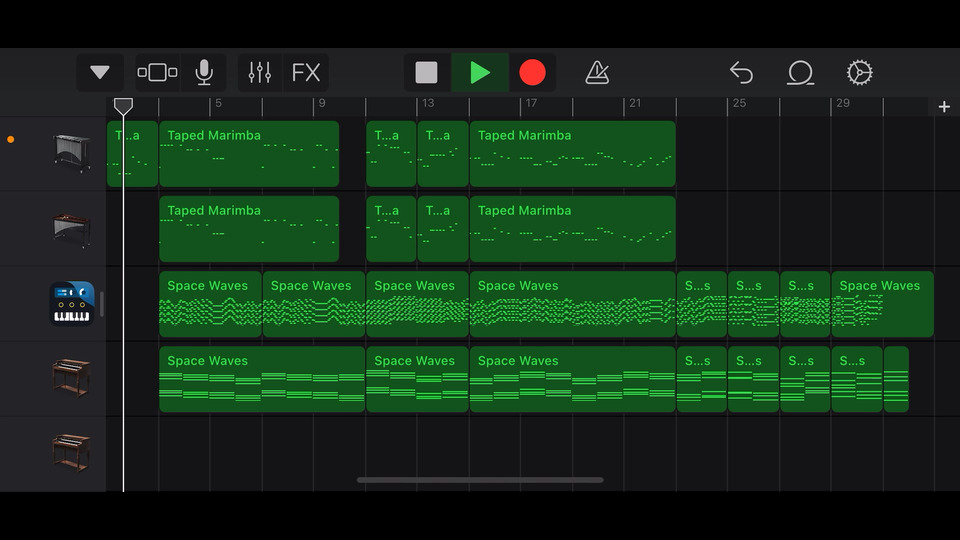Select synth track Space Waves region at bar 15
Screen dimensions: 960x540
pos(572,304)
